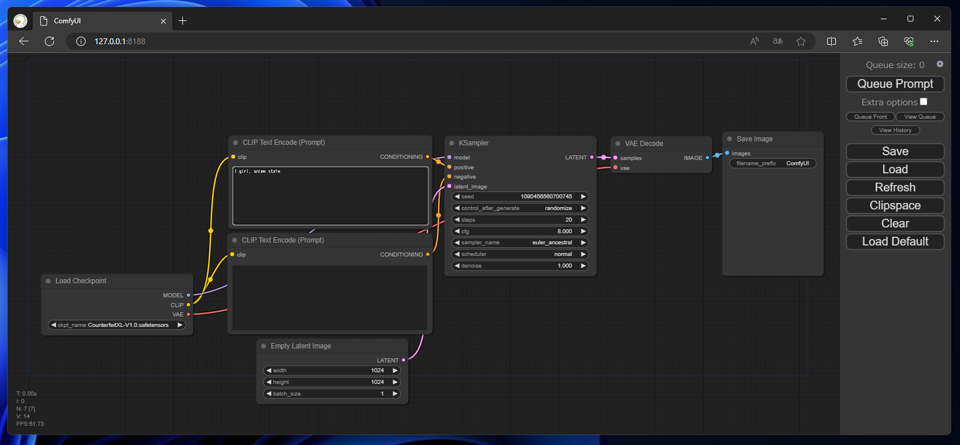The height and width of the screenshot is (445, 960).
Task: Click the sidebar Refresh button
Action: pyautogui.click(x=895, y=187)
